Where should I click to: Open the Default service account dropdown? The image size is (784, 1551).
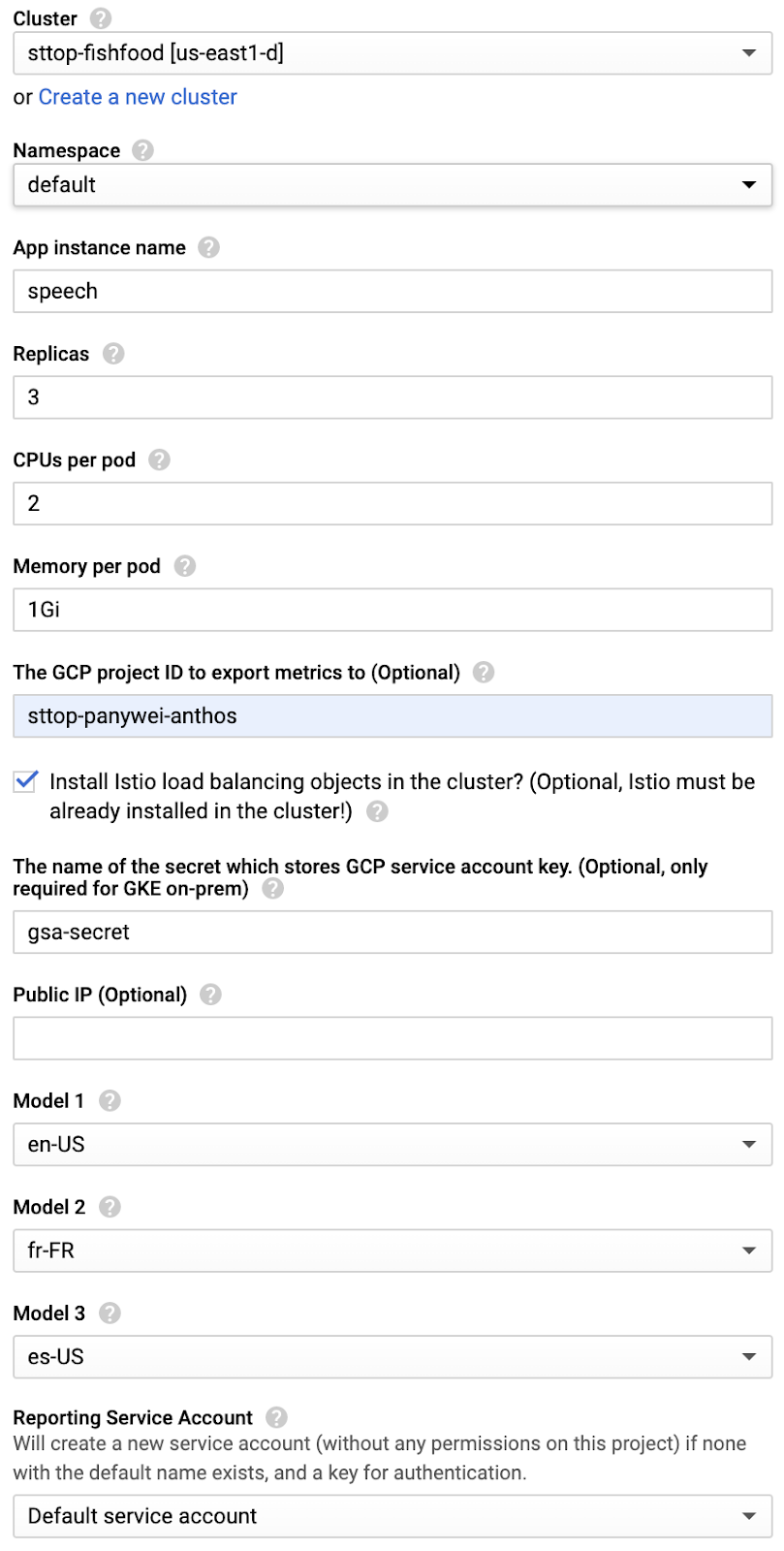[x=392, y=1516]
